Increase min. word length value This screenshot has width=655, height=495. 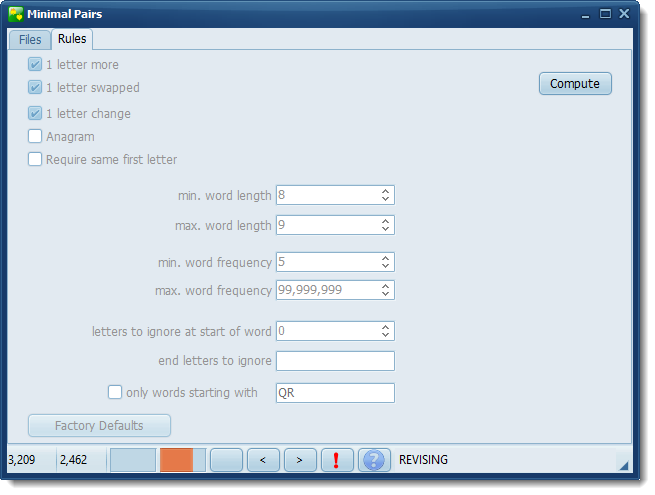pyautogui.click(x=385, y=191)
